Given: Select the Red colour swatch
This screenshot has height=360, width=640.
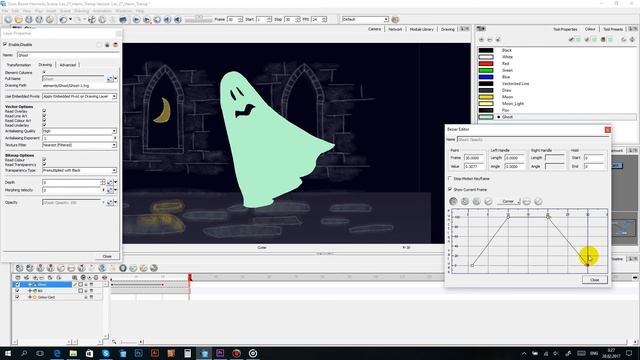Looking at the screenshot, I should coord(486,64).
